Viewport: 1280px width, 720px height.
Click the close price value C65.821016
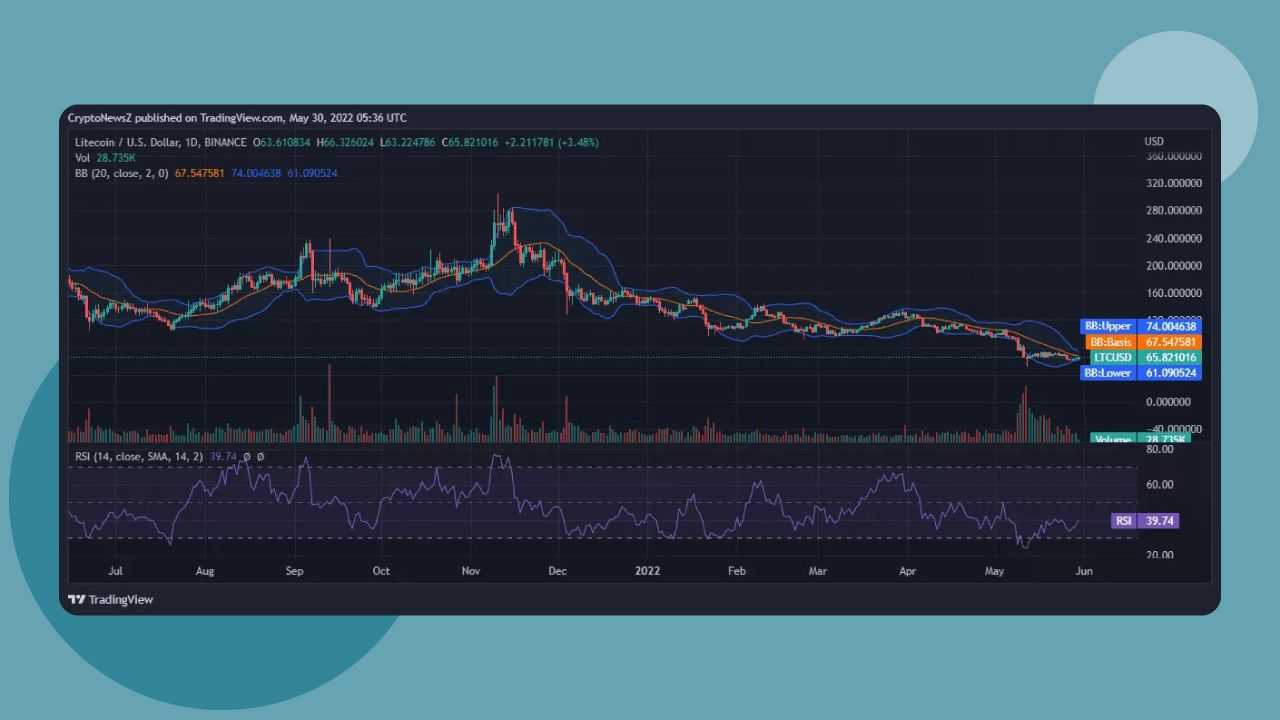click(x=470, y=143)
